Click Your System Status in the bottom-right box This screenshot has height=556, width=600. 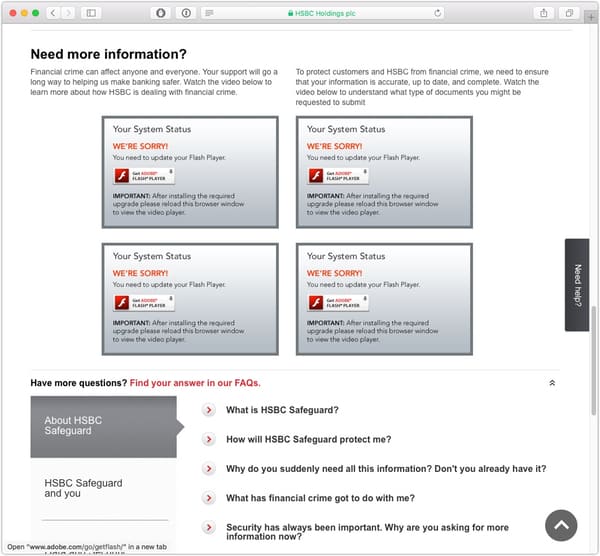pos(346,256)
